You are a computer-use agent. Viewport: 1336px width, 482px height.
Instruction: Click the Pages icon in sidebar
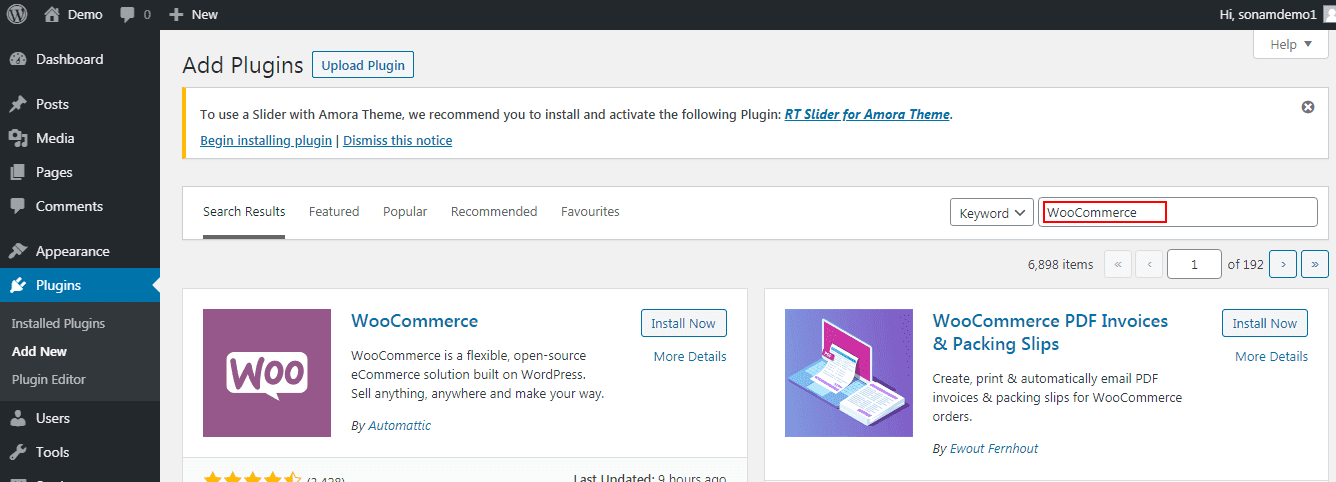[17, 172]
